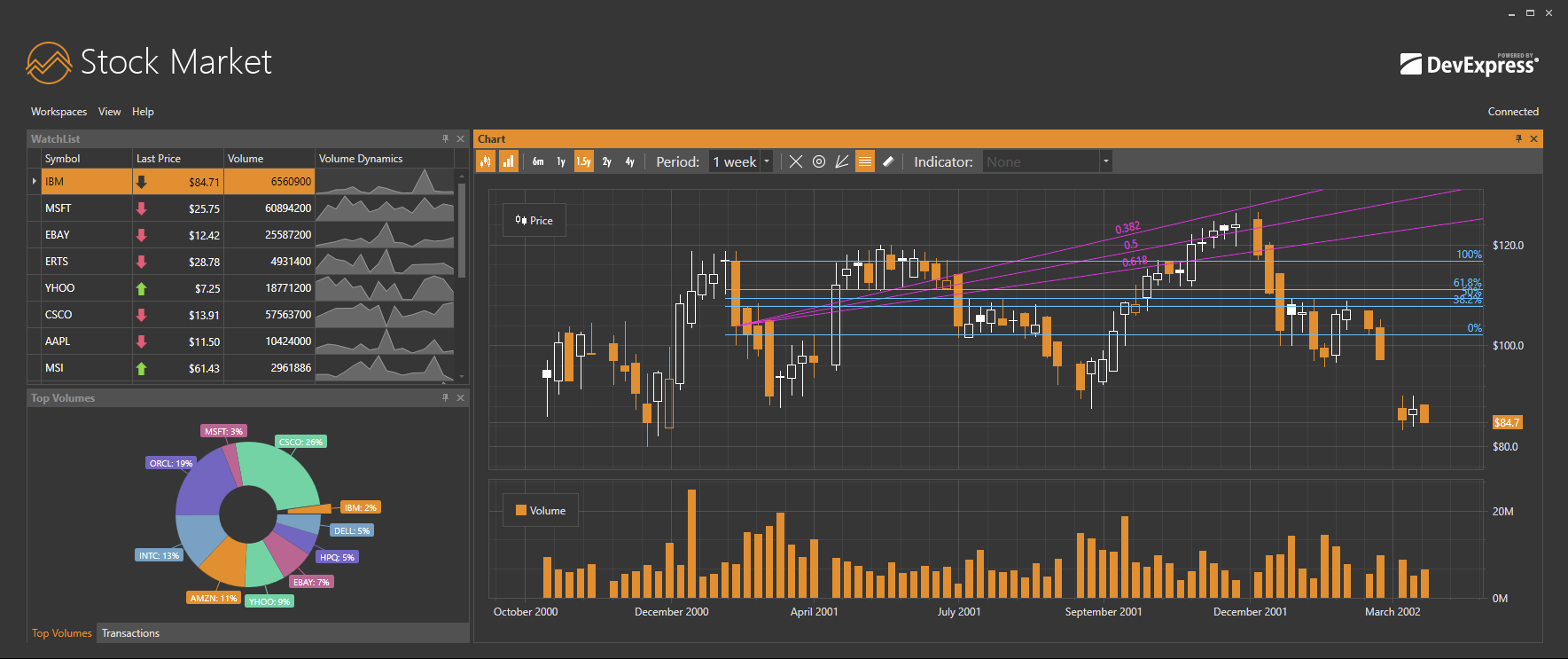Toggle volume bars chart button
The height and width of the screenshot is (659, 1568).
pos(508,161)
